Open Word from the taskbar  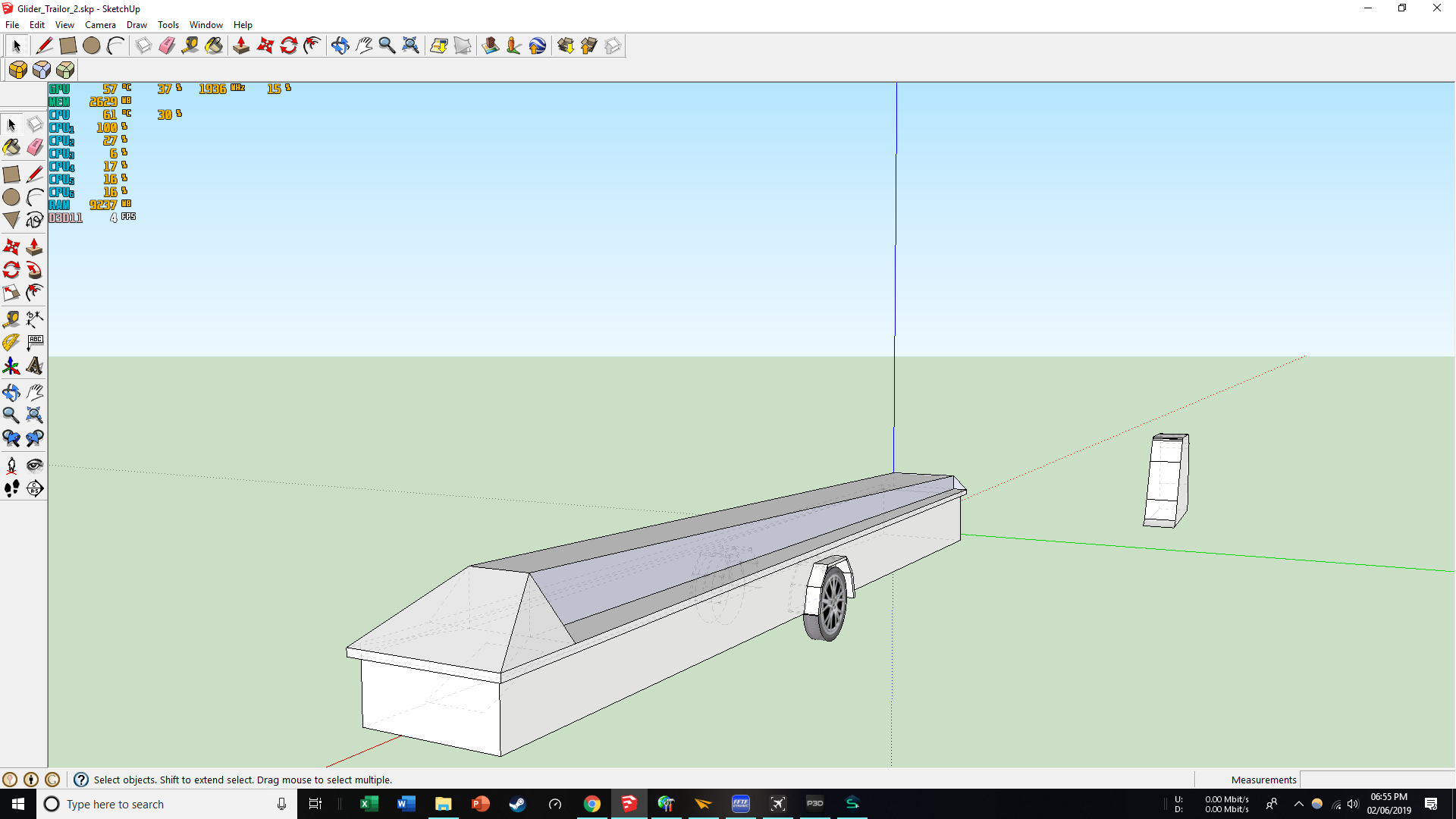406,804
